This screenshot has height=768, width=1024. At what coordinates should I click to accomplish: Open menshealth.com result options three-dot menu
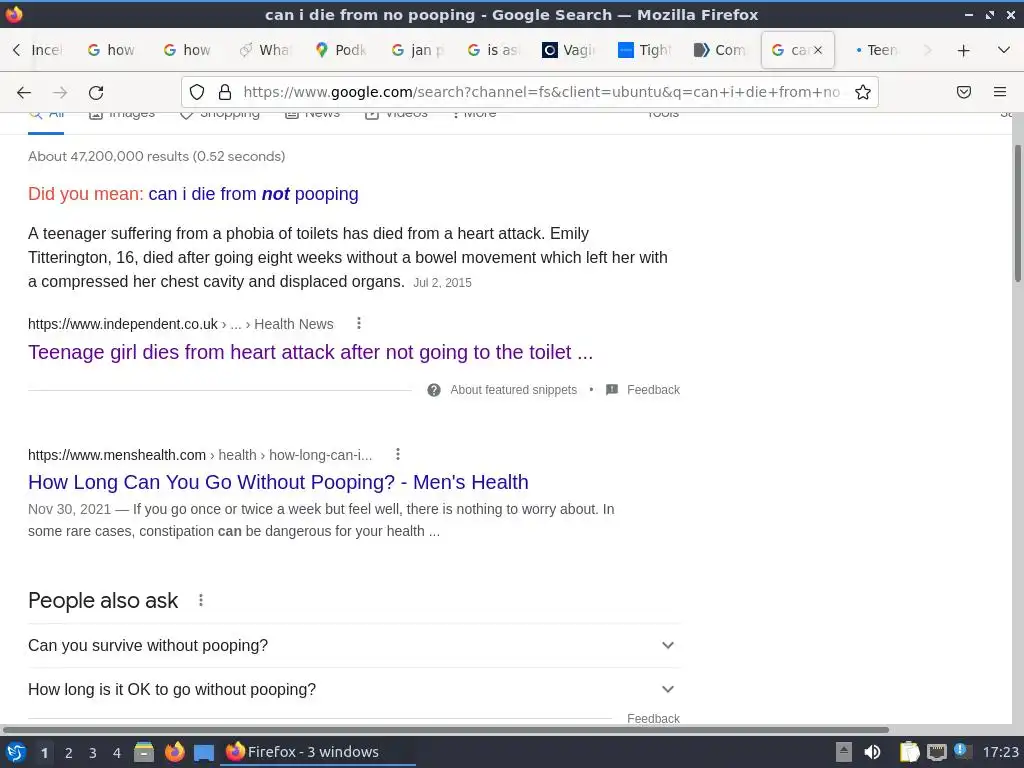pyautogui.click(x=398, y=455)
